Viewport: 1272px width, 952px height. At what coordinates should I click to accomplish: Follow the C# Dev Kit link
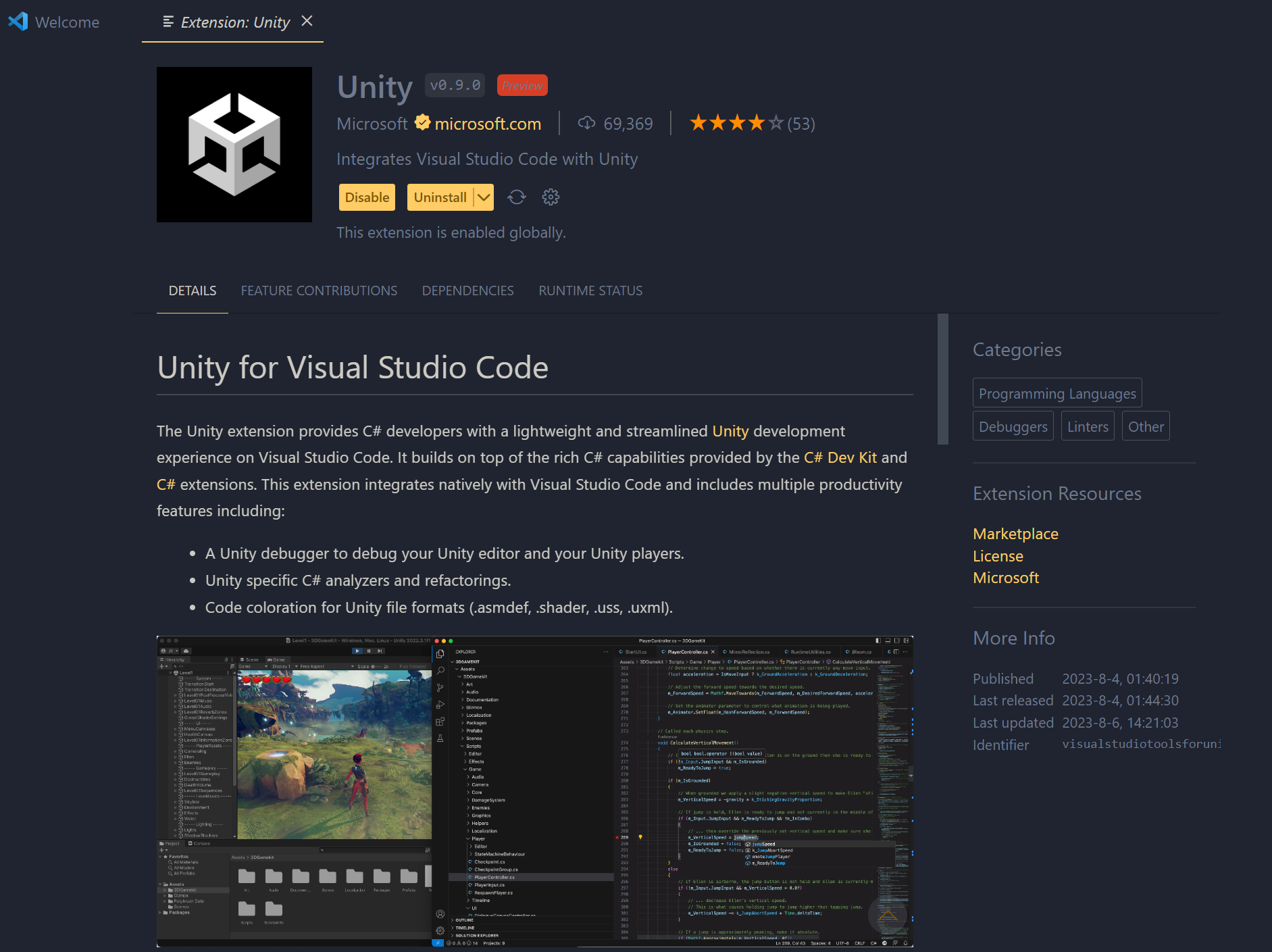point(840,457)
